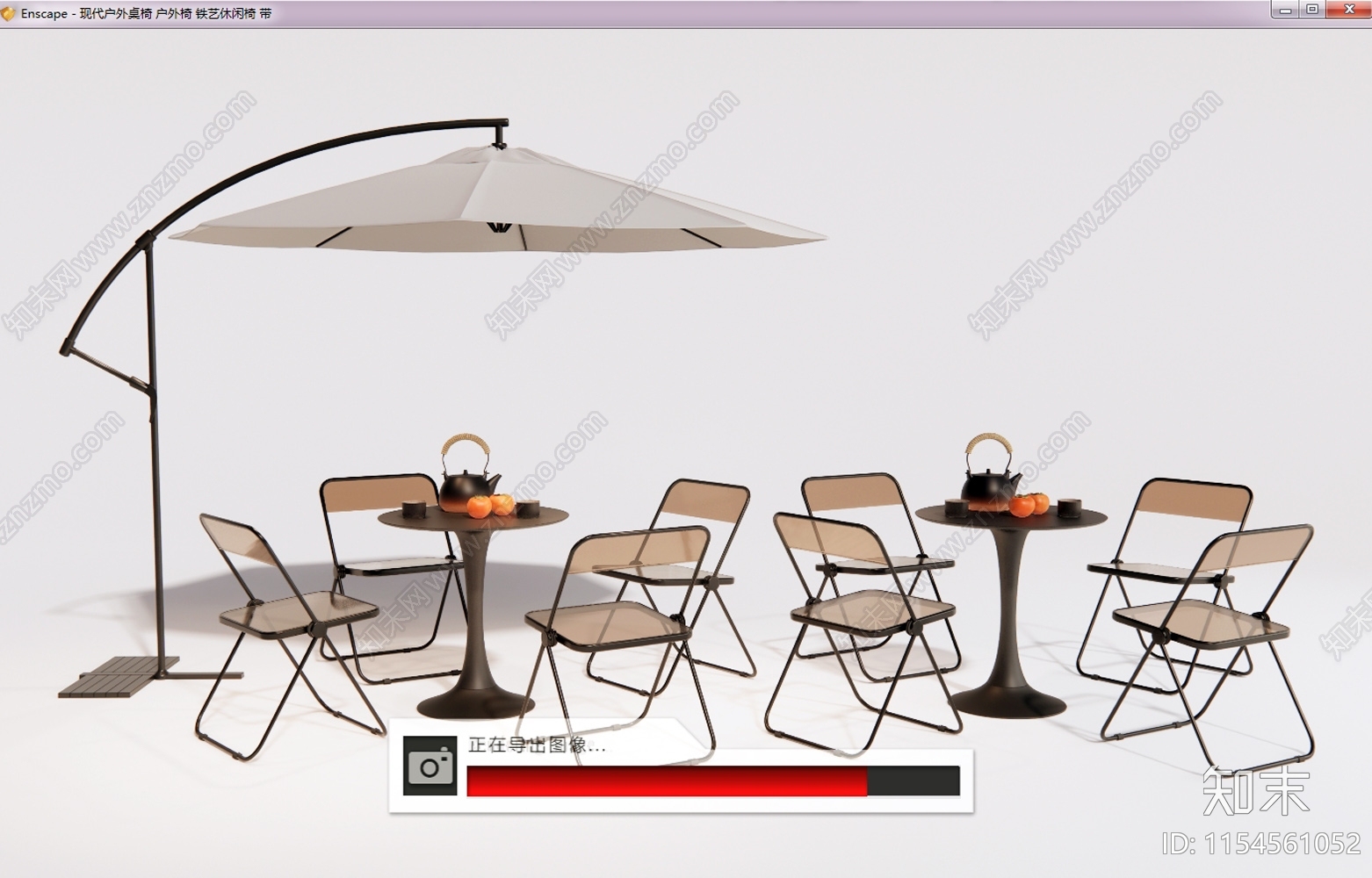
Task: Click the red image export progress bar
Action: click(x=713, y=781)
